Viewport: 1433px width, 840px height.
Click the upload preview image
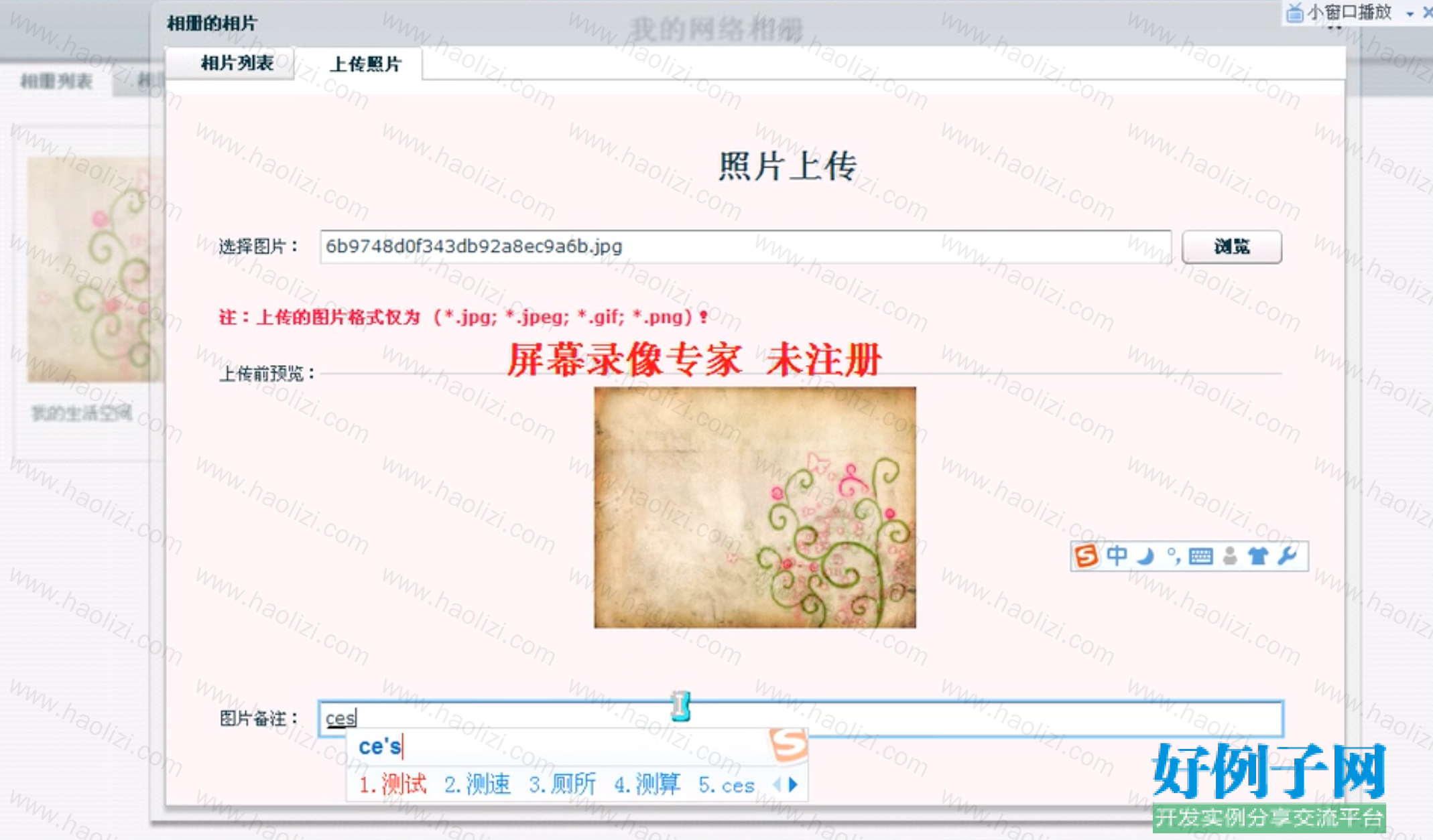(x=755, y=507)
